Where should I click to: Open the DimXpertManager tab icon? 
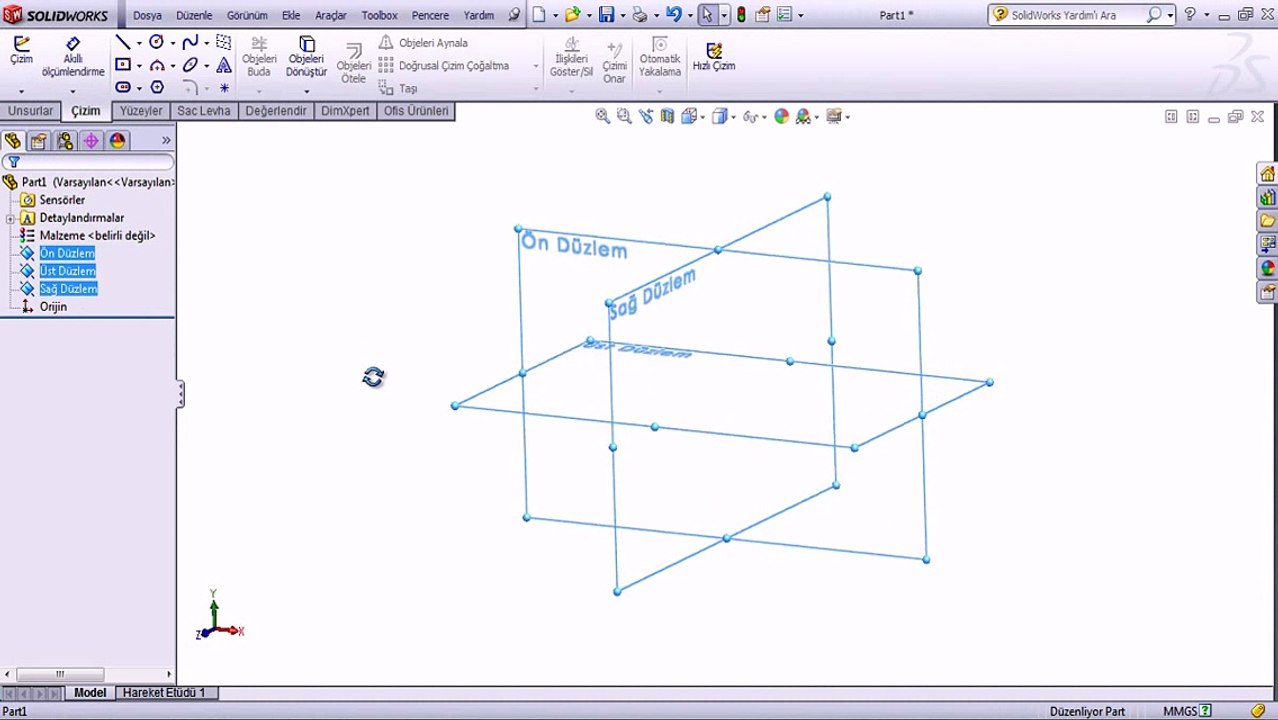pos(91,141)
